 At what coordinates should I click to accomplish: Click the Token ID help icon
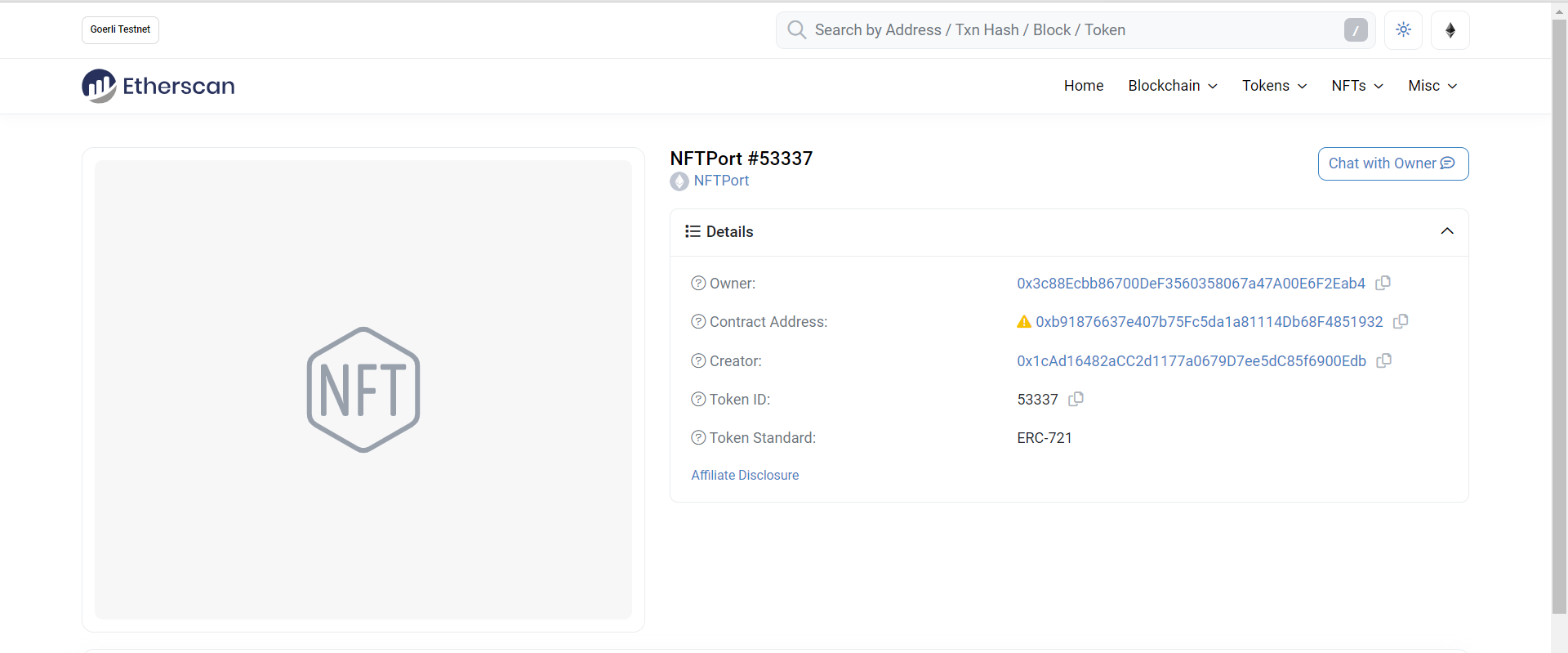pos(698,399)
